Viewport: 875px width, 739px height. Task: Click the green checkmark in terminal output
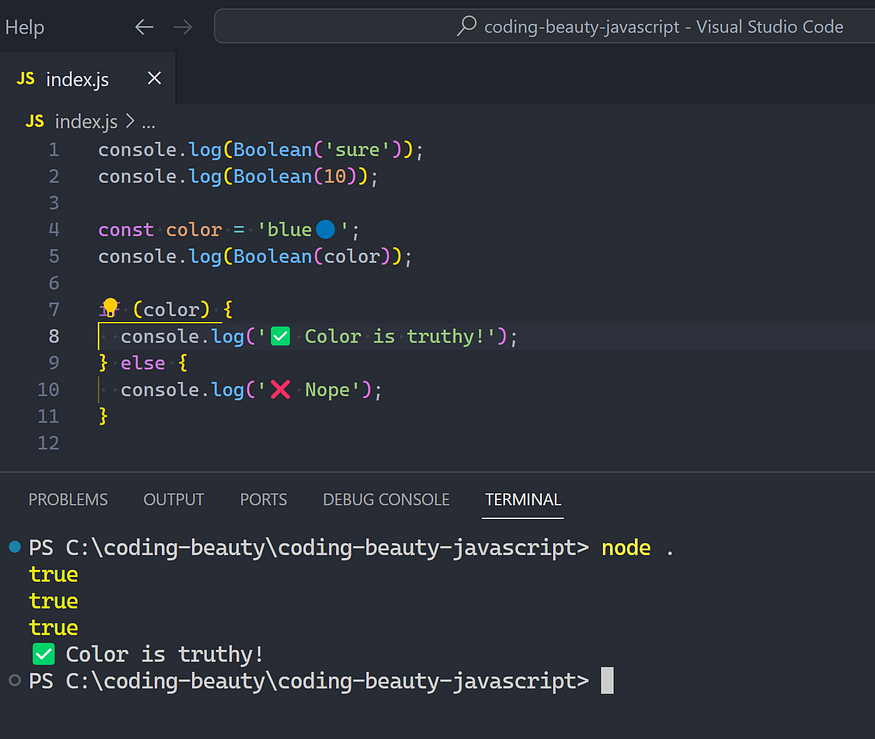pyautogui.click(x=44, y=654)
